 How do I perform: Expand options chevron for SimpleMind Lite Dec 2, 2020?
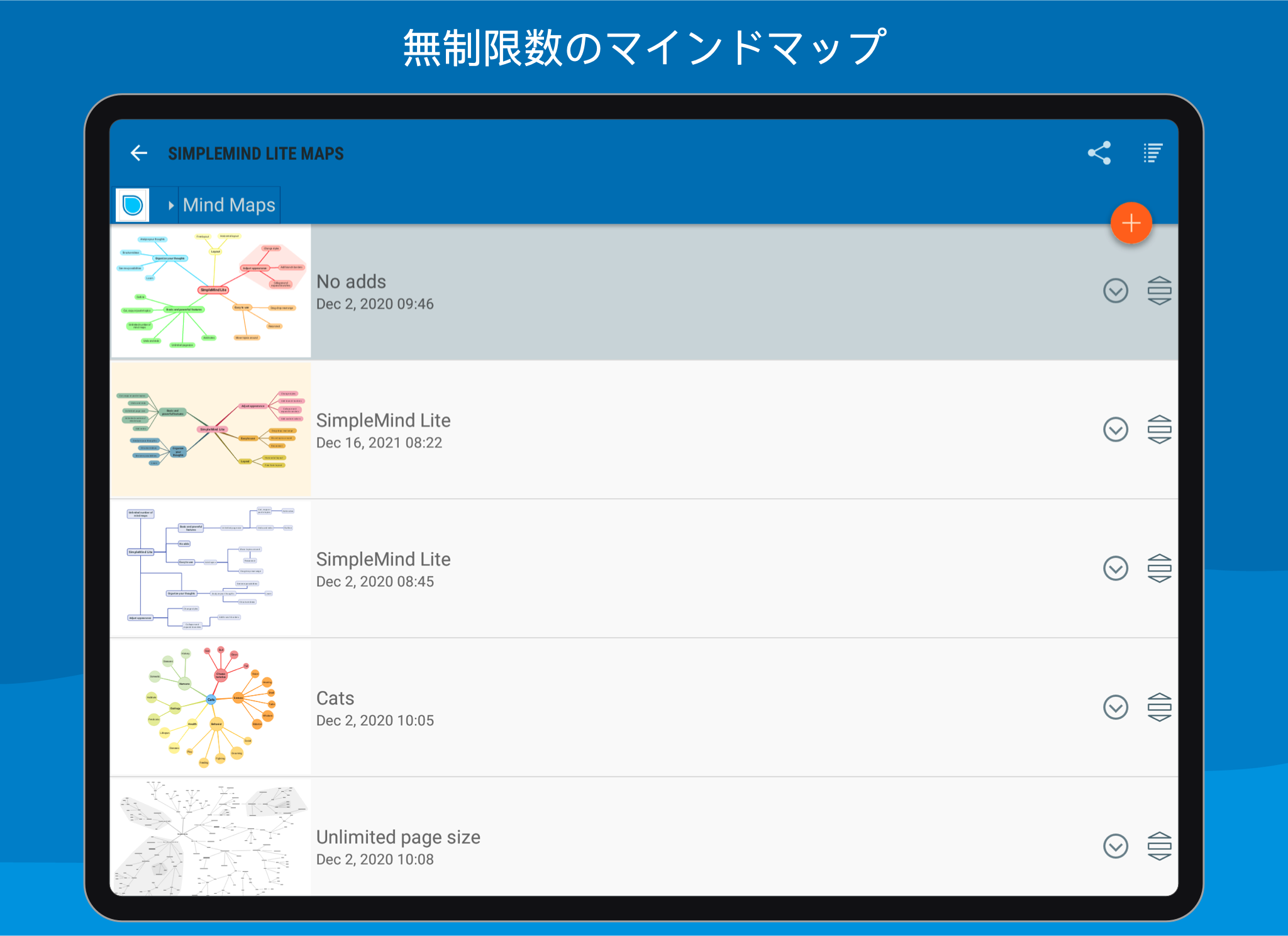1116,569
